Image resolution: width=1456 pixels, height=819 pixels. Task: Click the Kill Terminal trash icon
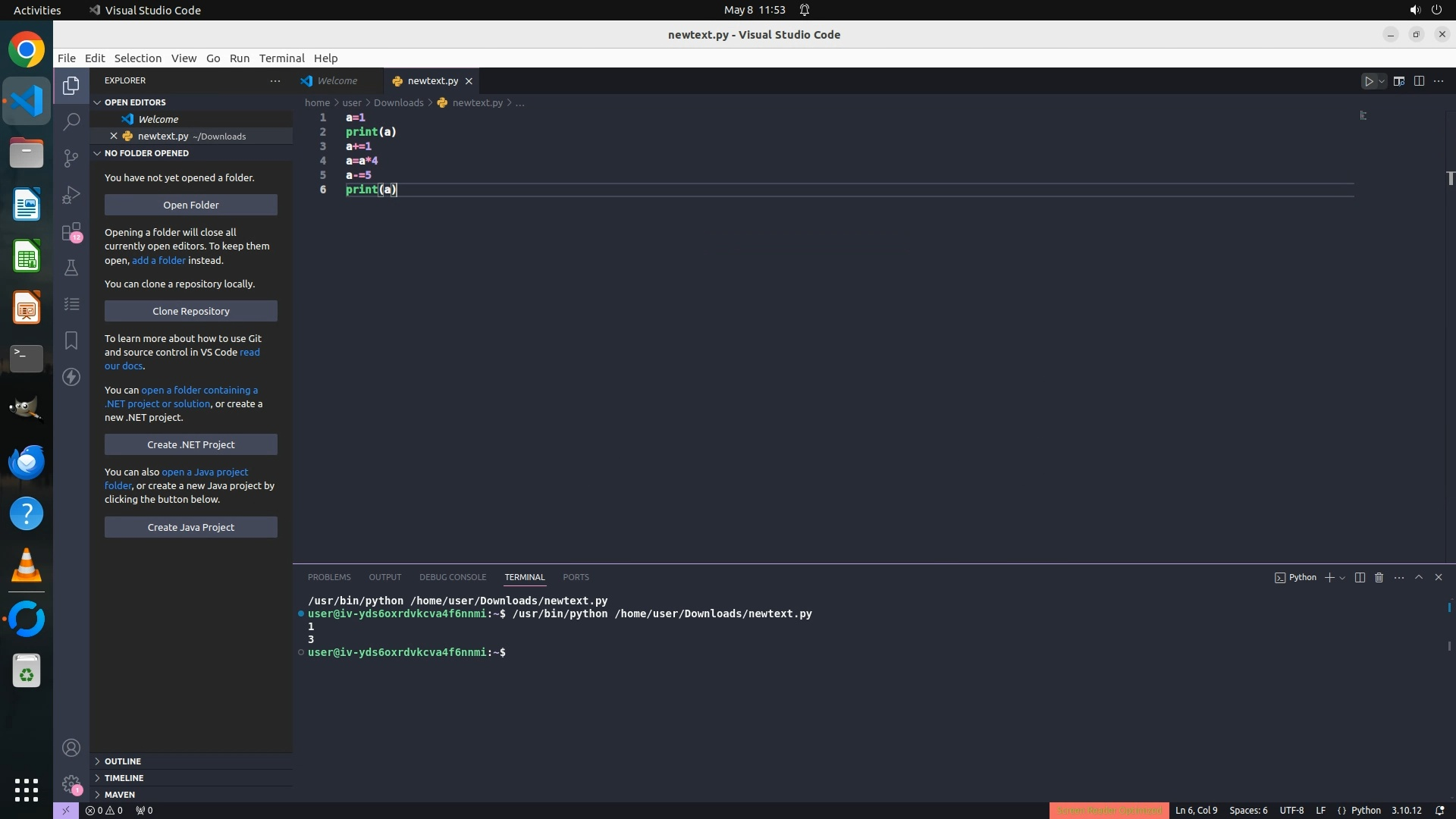[1379, 577]
